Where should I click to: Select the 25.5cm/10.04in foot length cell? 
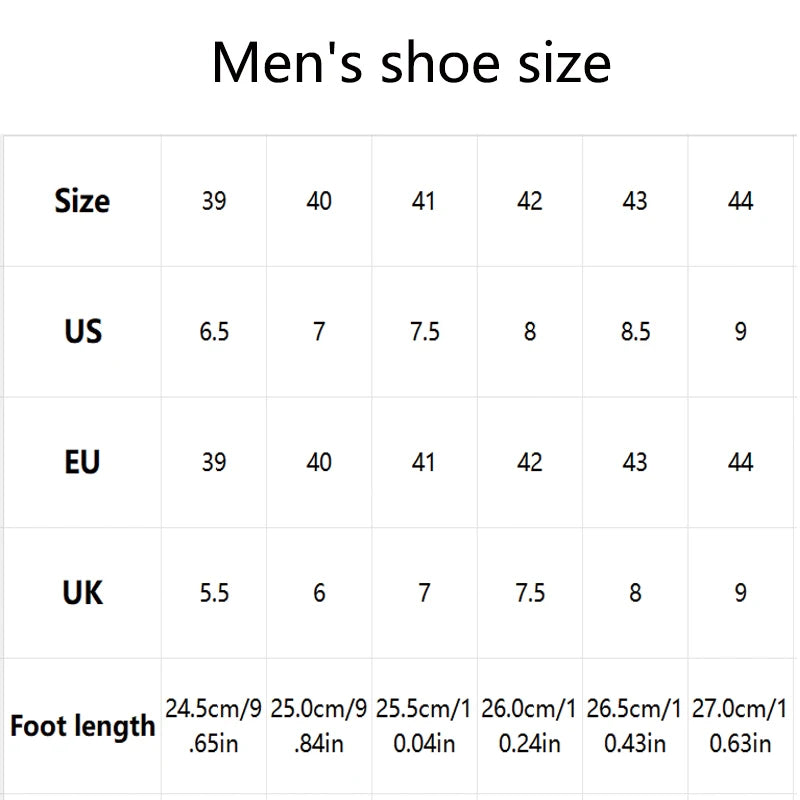point(424,726)
